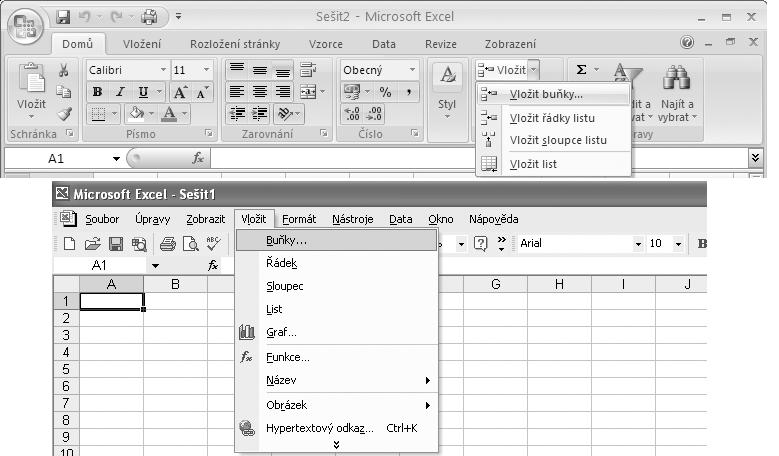This screenshot has width=779, height=456.
Task: Toggle Underline formatting in Písmo group
Action: tap(143, 92)
